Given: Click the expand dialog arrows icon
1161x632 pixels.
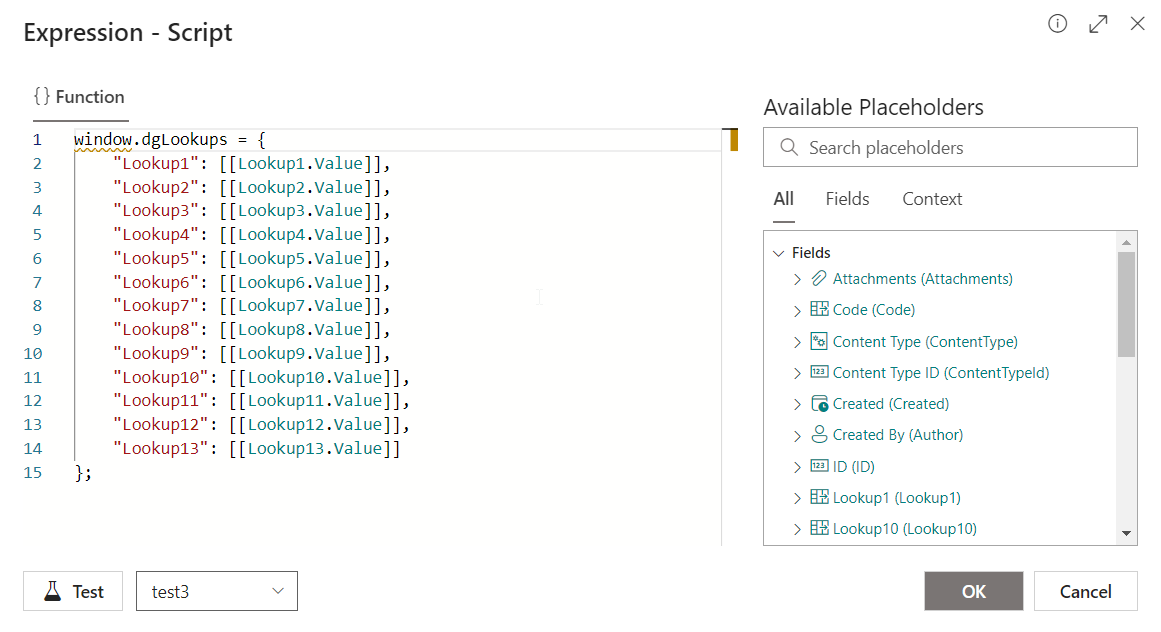Looking at the screenshot, I should (1098, 24).
